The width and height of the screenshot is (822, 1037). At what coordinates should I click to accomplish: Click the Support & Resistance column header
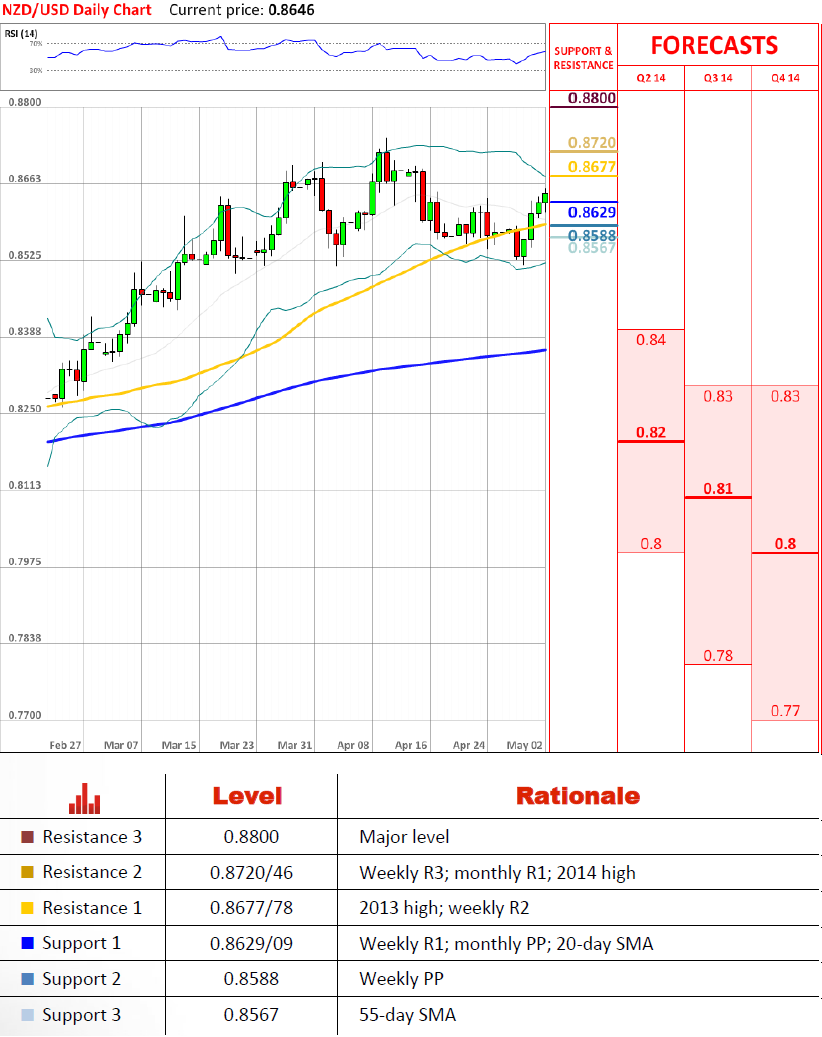point(583,58)
